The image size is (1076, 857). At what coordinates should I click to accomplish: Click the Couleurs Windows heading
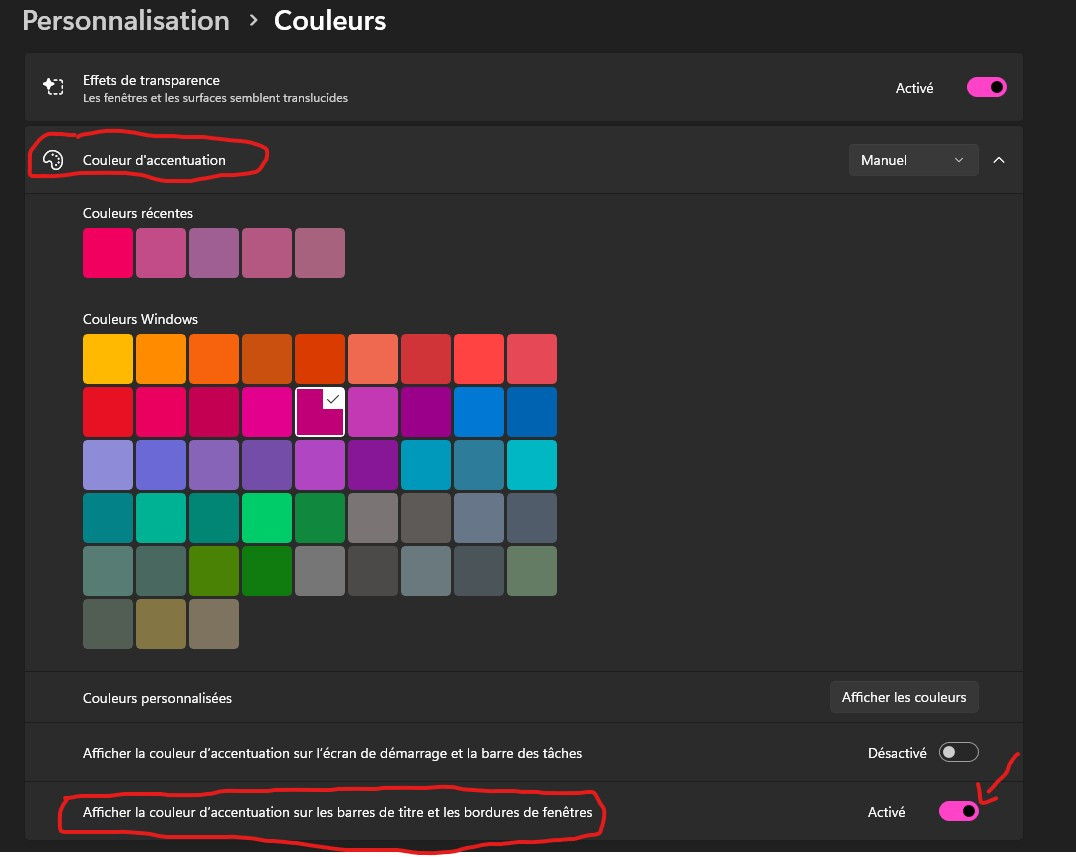[x=140, y=319]
